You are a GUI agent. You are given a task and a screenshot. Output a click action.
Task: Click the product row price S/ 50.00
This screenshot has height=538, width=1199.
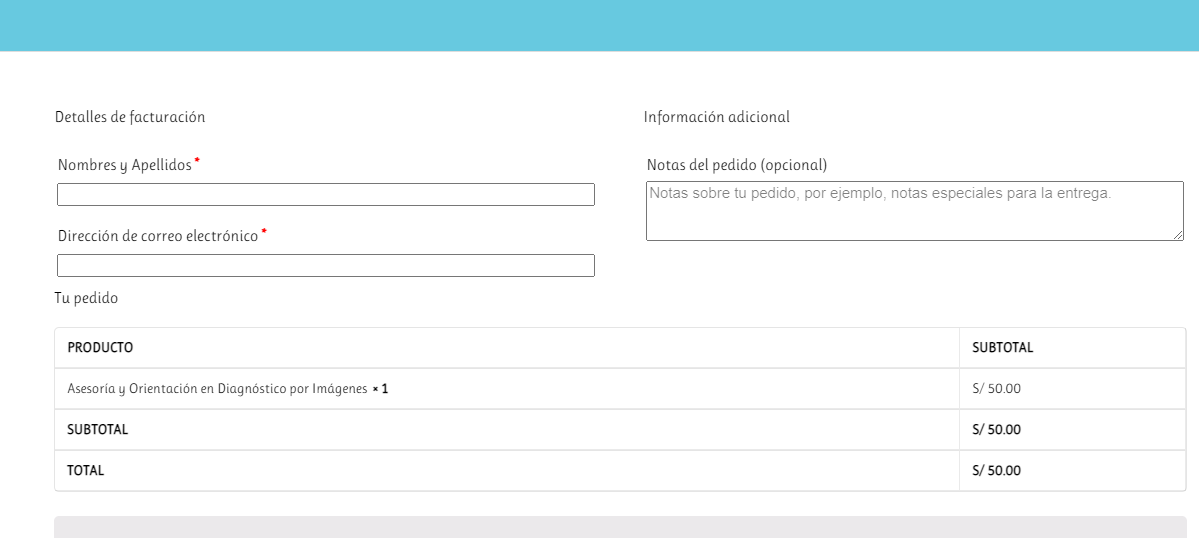996,389
